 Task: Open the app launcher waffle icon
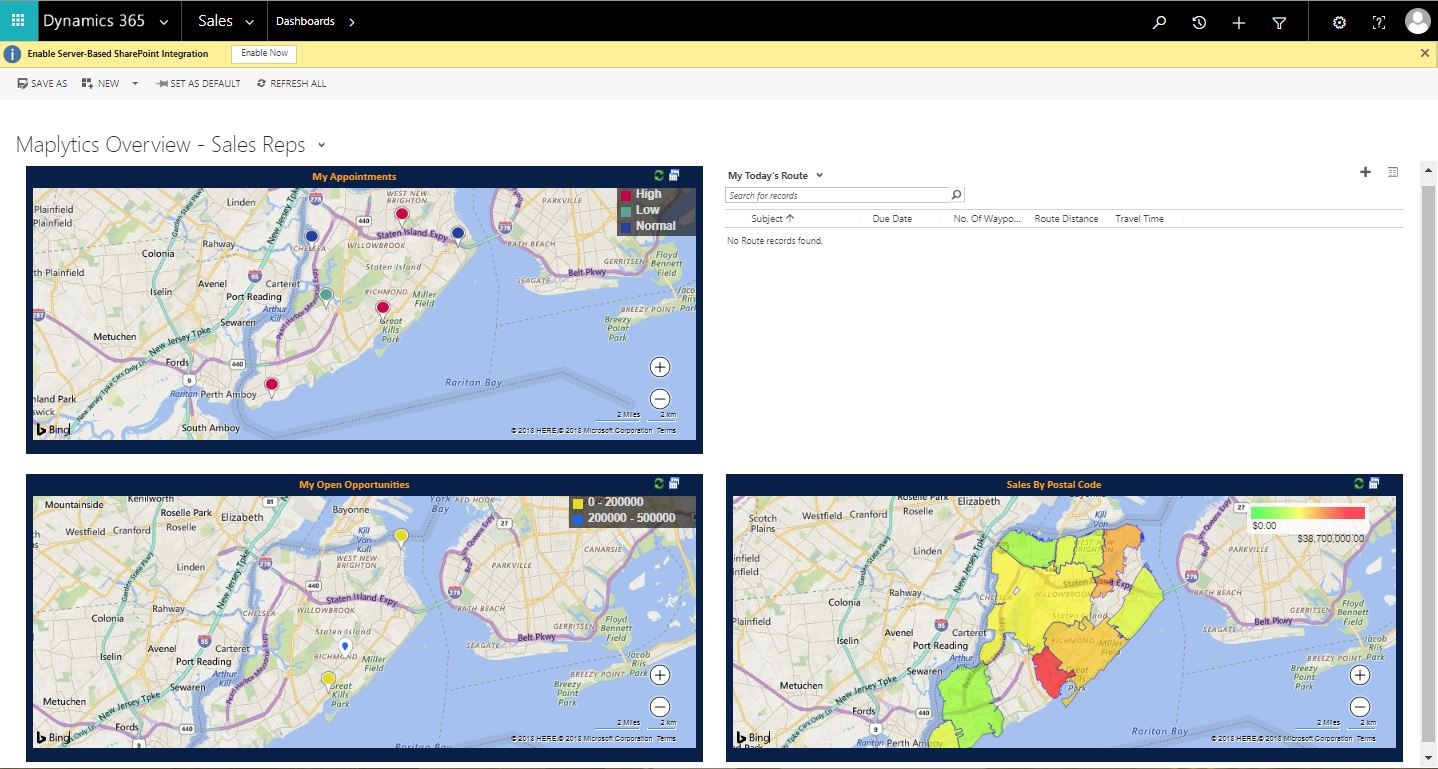coord(18,21)
